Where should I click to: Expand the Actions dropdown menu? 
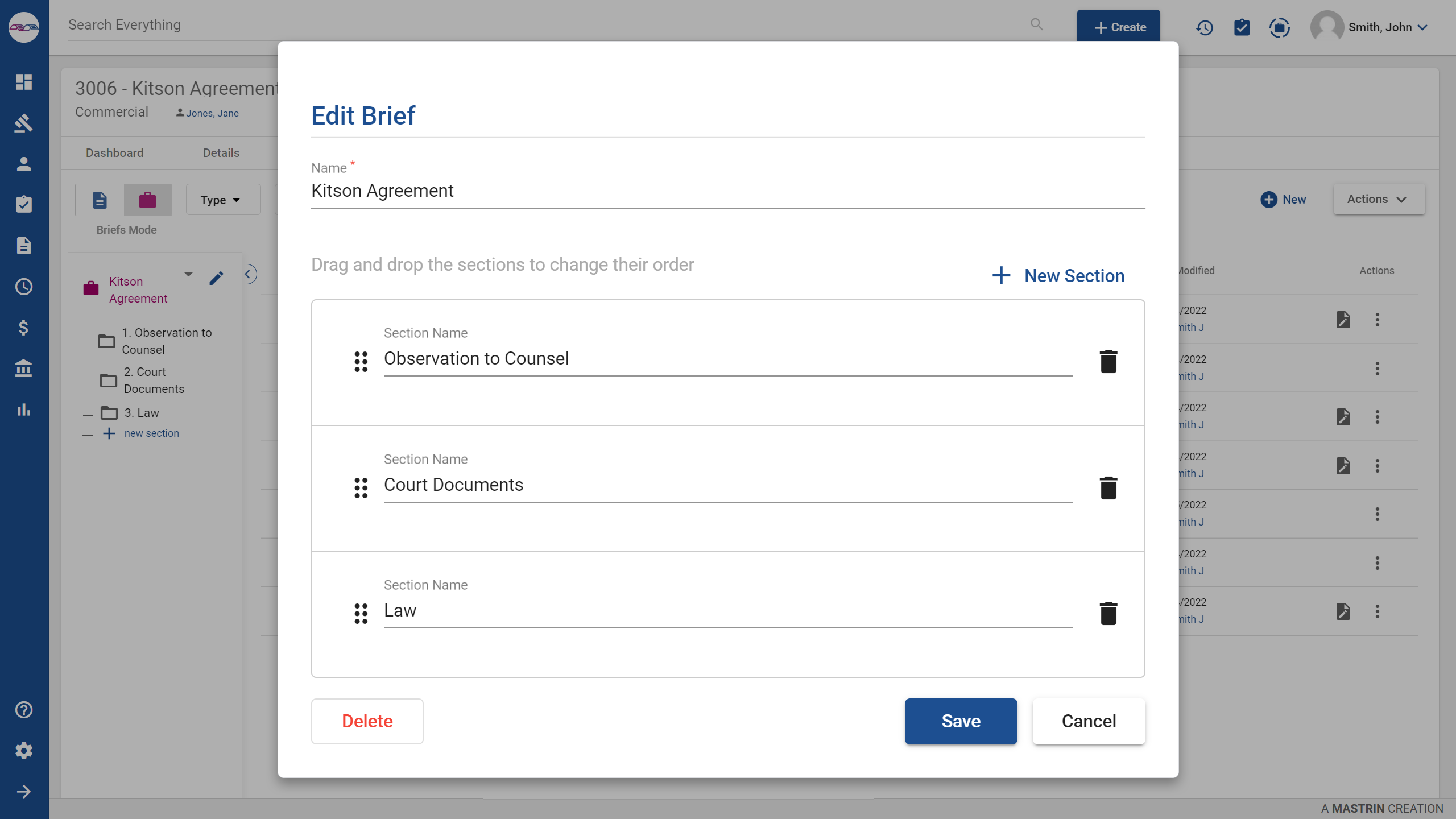pos(1378,199)
